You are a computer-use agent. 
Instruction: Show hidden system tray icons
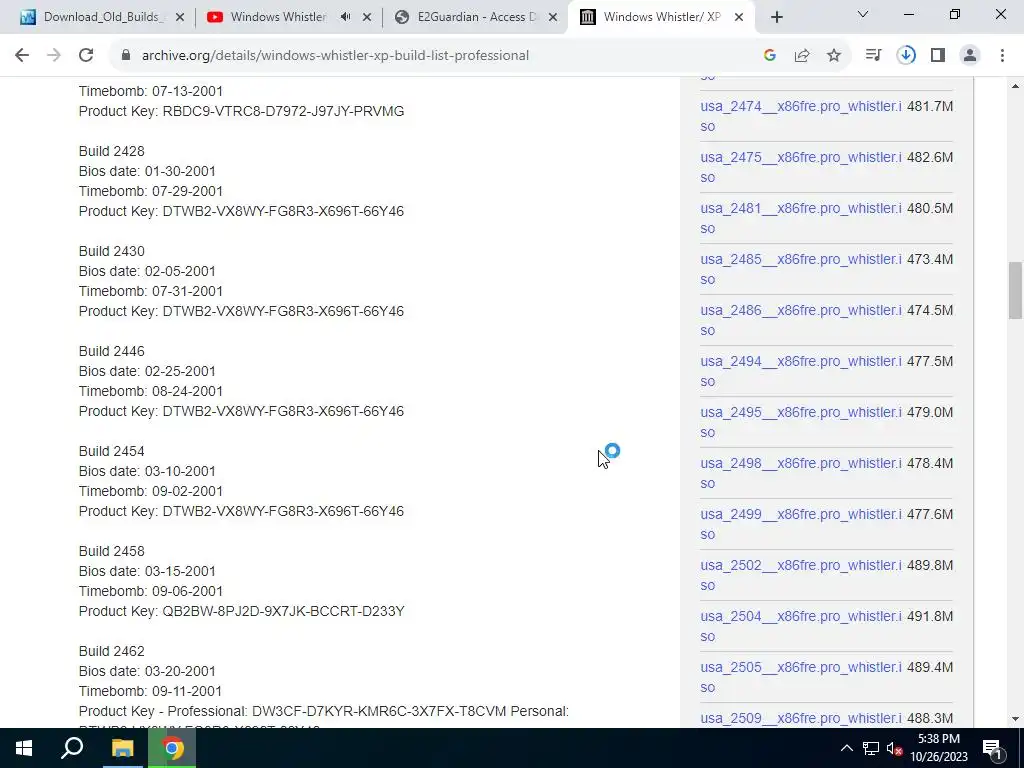coord(846,748)
